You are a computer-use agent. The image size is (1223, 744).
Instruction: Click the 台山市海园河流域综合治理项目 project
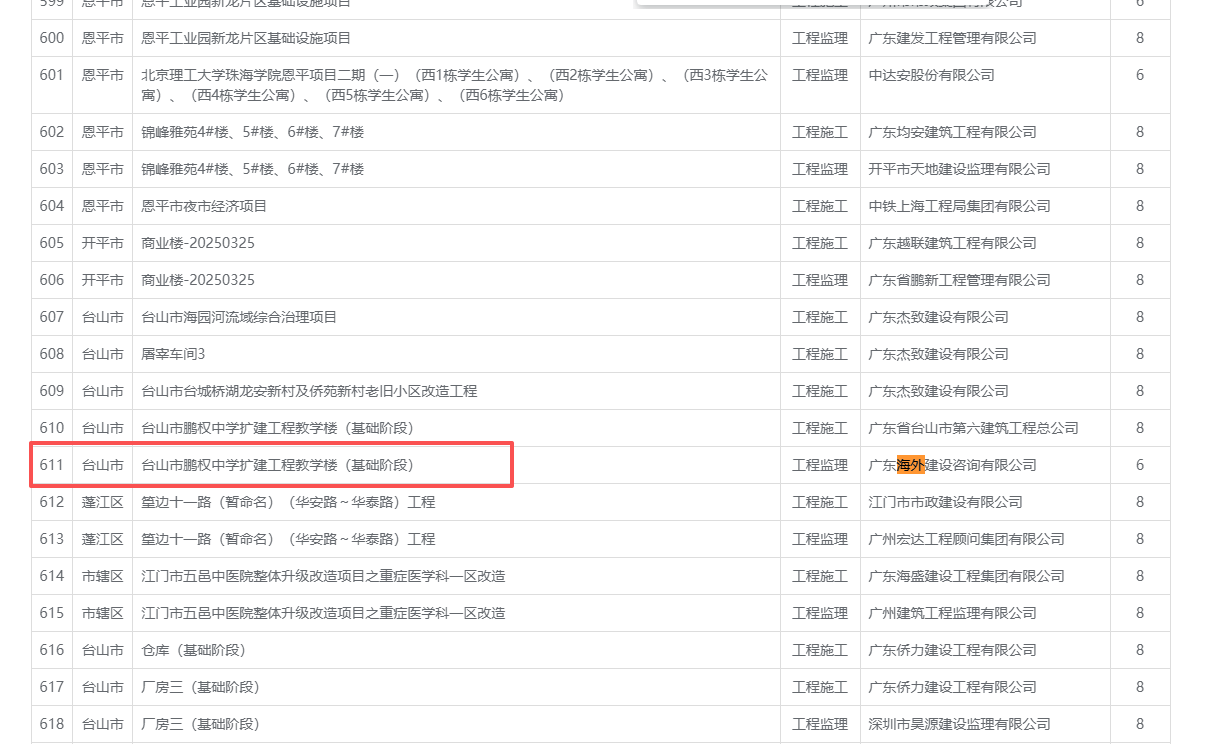coord(239,317)
